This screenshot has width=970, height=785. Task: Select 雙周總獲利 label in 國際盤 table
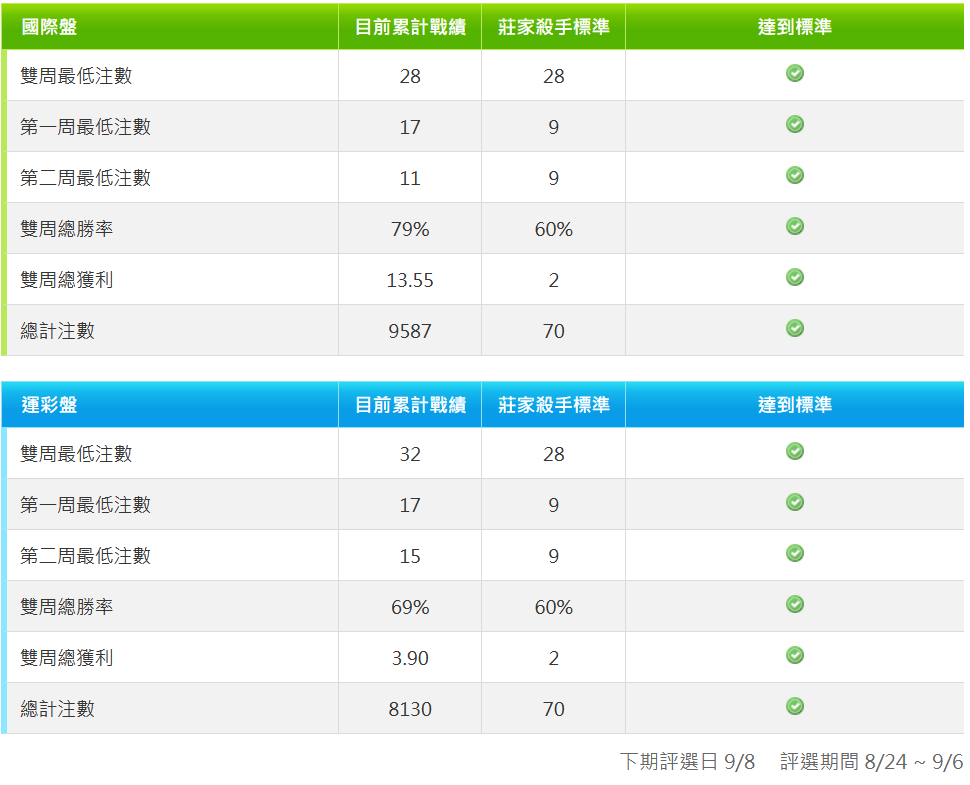67,280
